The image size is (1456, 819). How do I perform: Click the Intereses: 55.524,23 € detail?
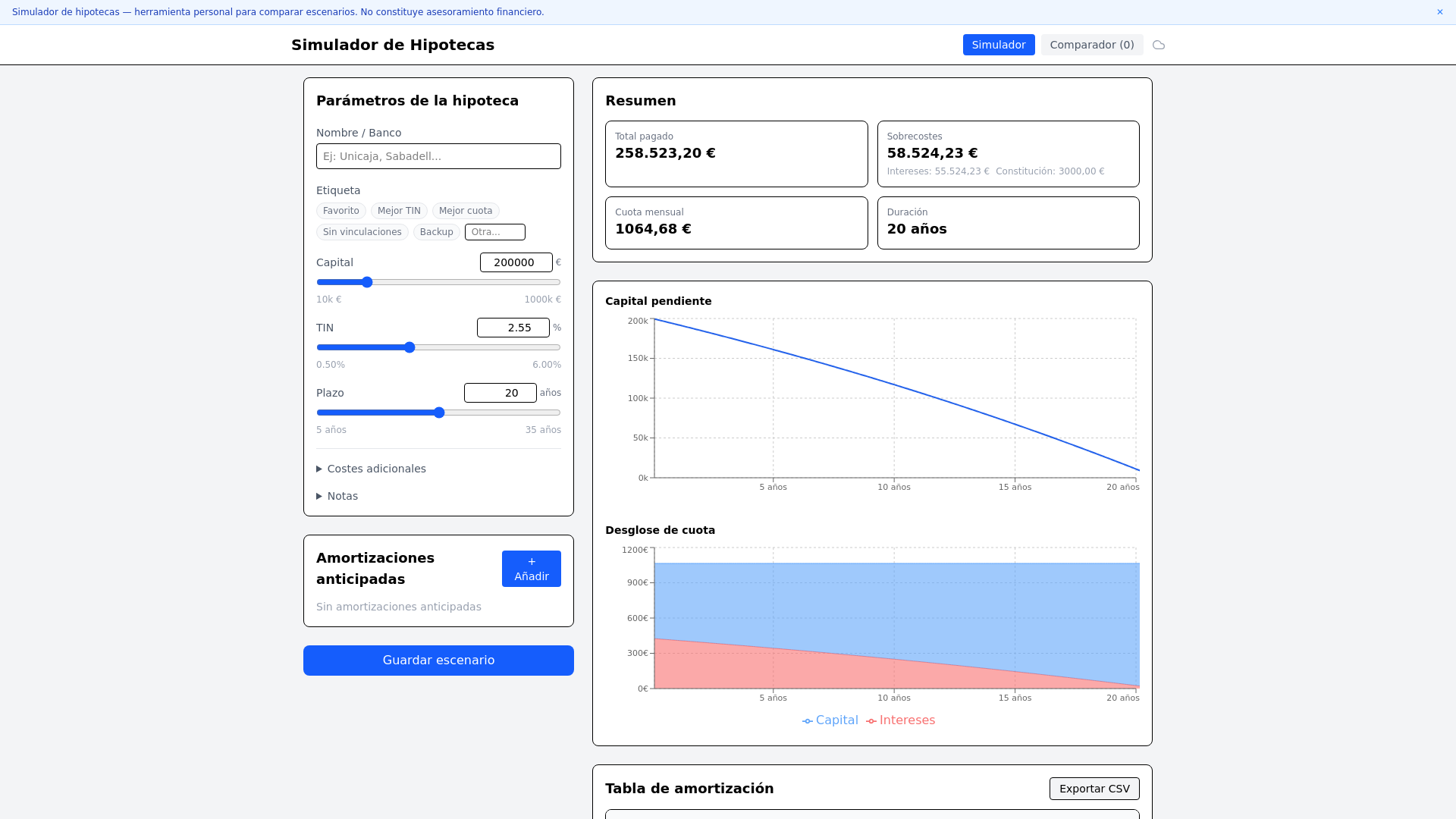coord(938,171)
